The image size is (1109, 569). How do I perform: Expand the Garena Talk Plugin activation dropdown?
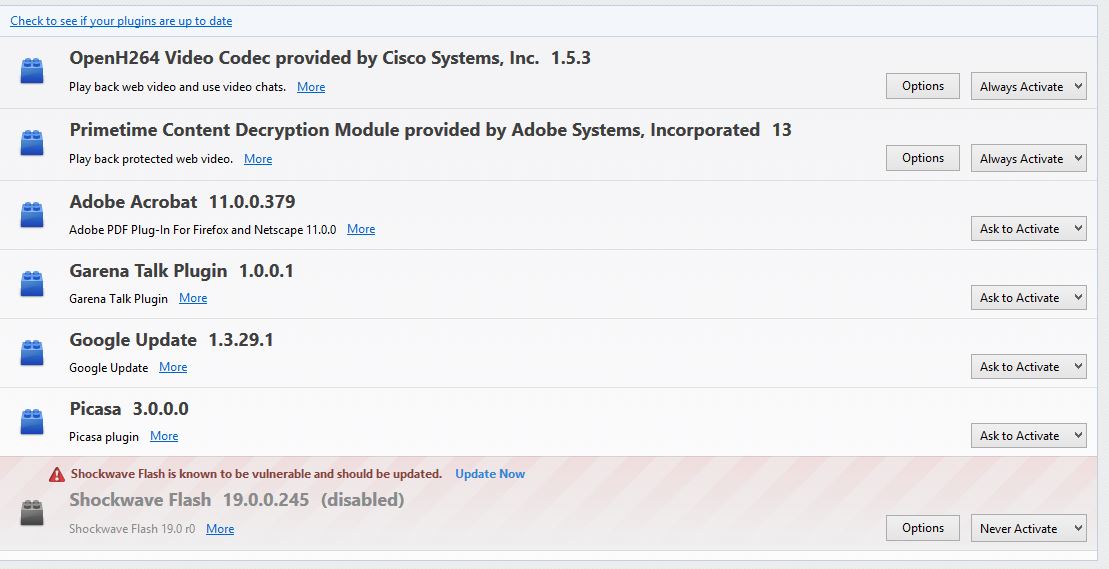click(1028, 298)
